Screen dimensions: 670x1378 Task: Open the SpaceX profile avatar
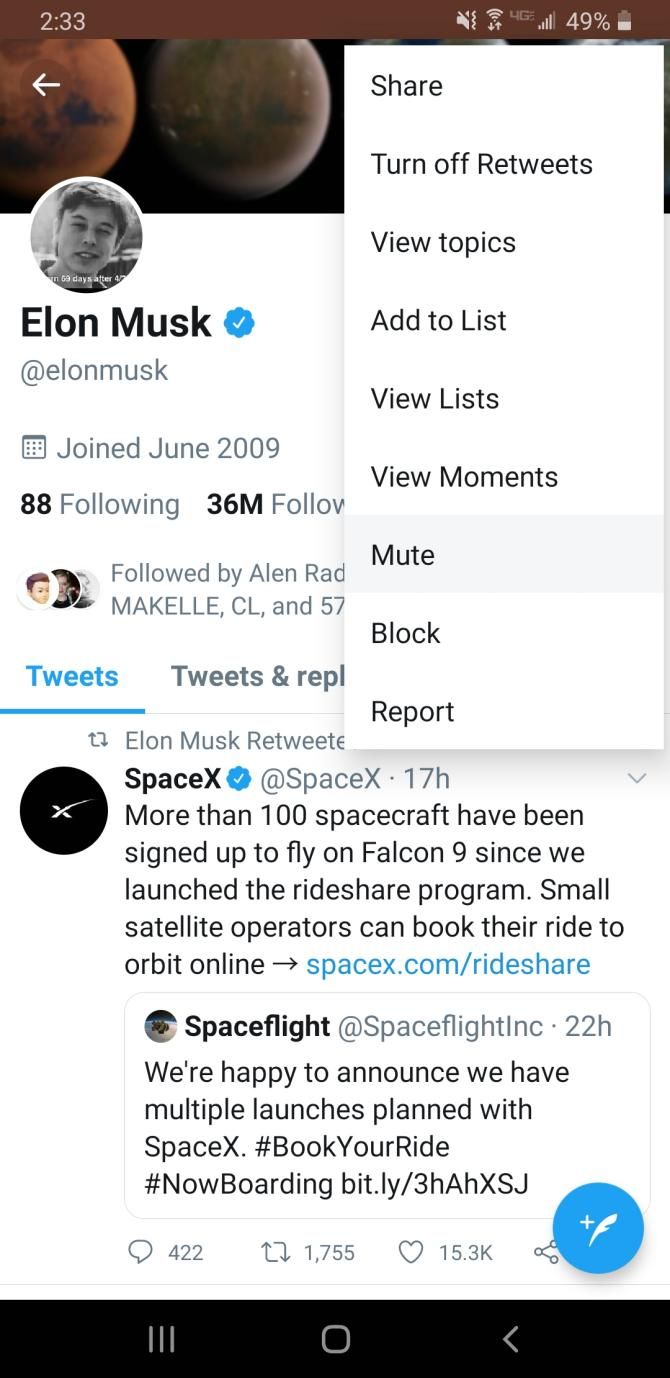64,810
